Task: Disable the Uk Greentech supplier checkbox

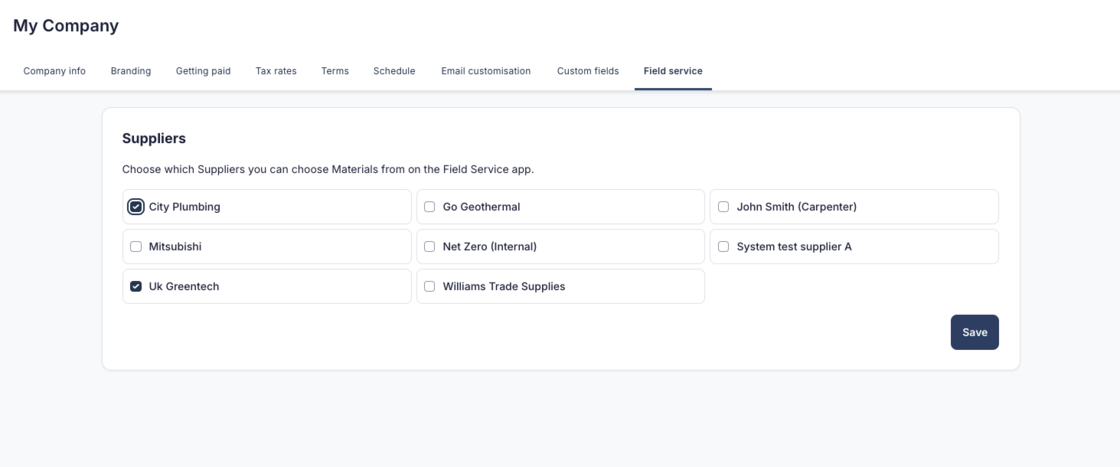Action: tap(136, 287)
